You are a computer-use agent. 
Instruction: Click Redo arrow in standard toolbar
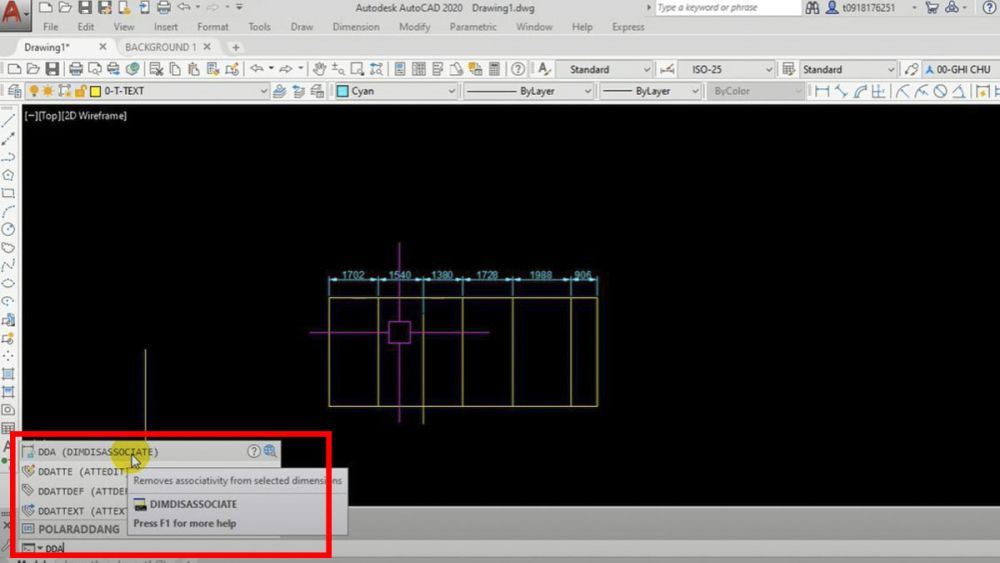pyautogui.click(x=286, y=69)
